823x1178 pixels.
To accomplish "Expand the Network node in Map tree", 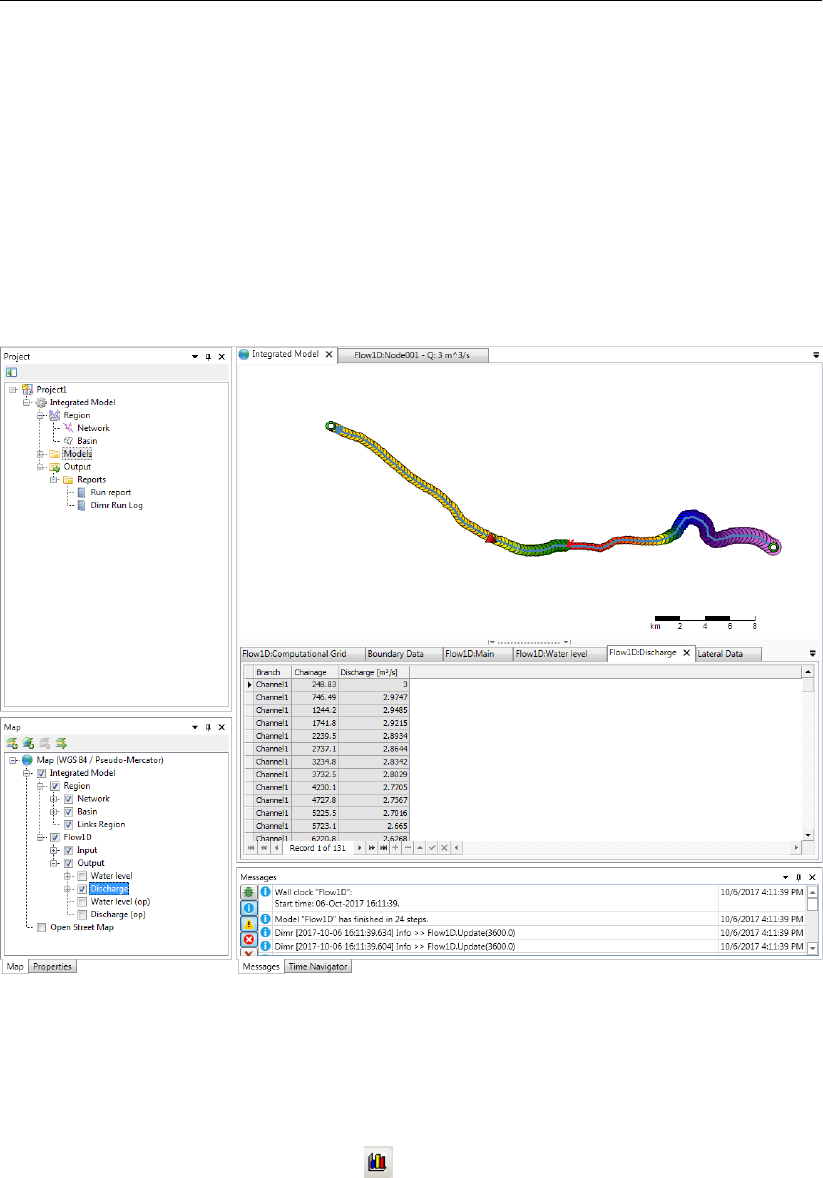I will (x=54, y=799).
